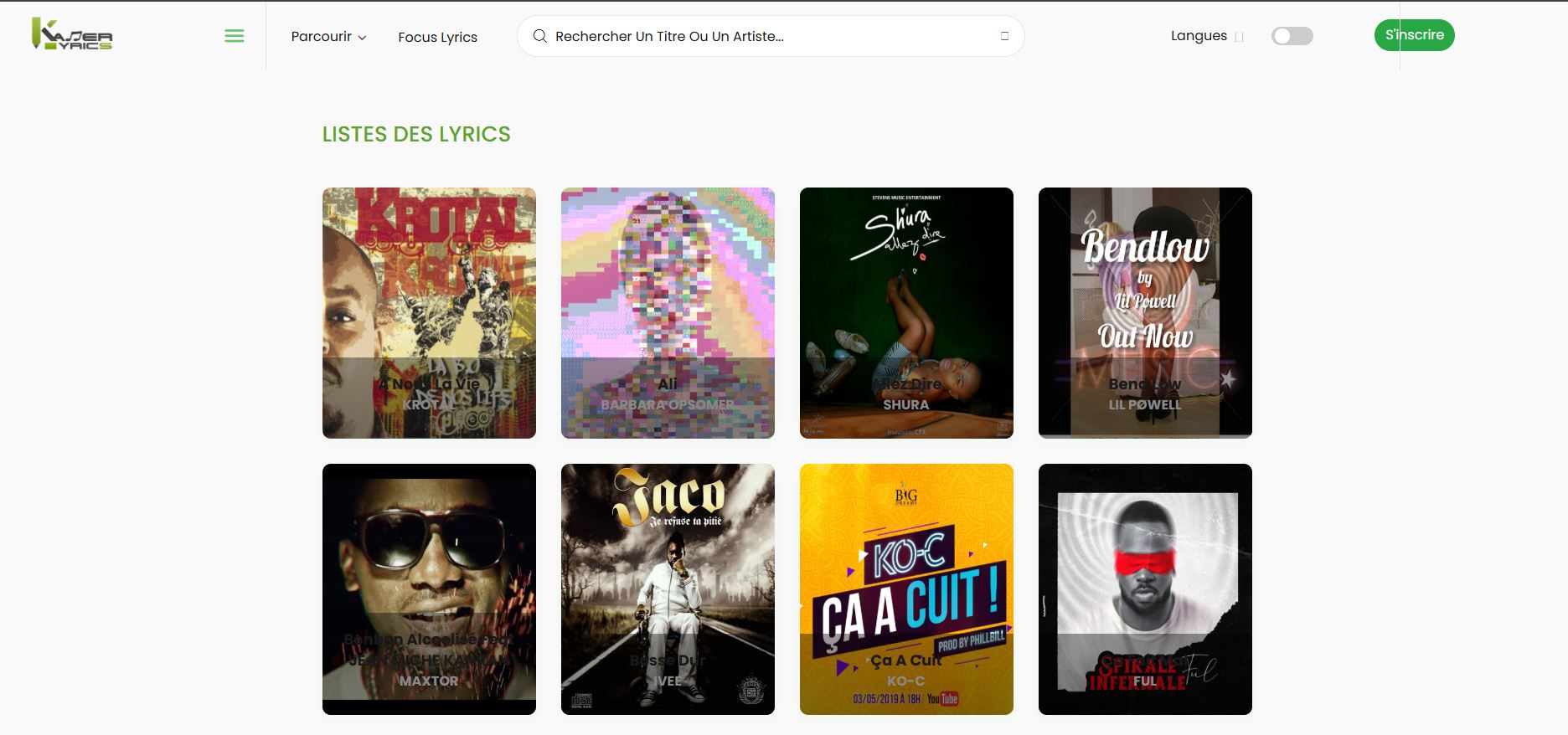Click the song title "Ali"
The height and width of the screenshot is (735, 1568).
pos(668,384)
